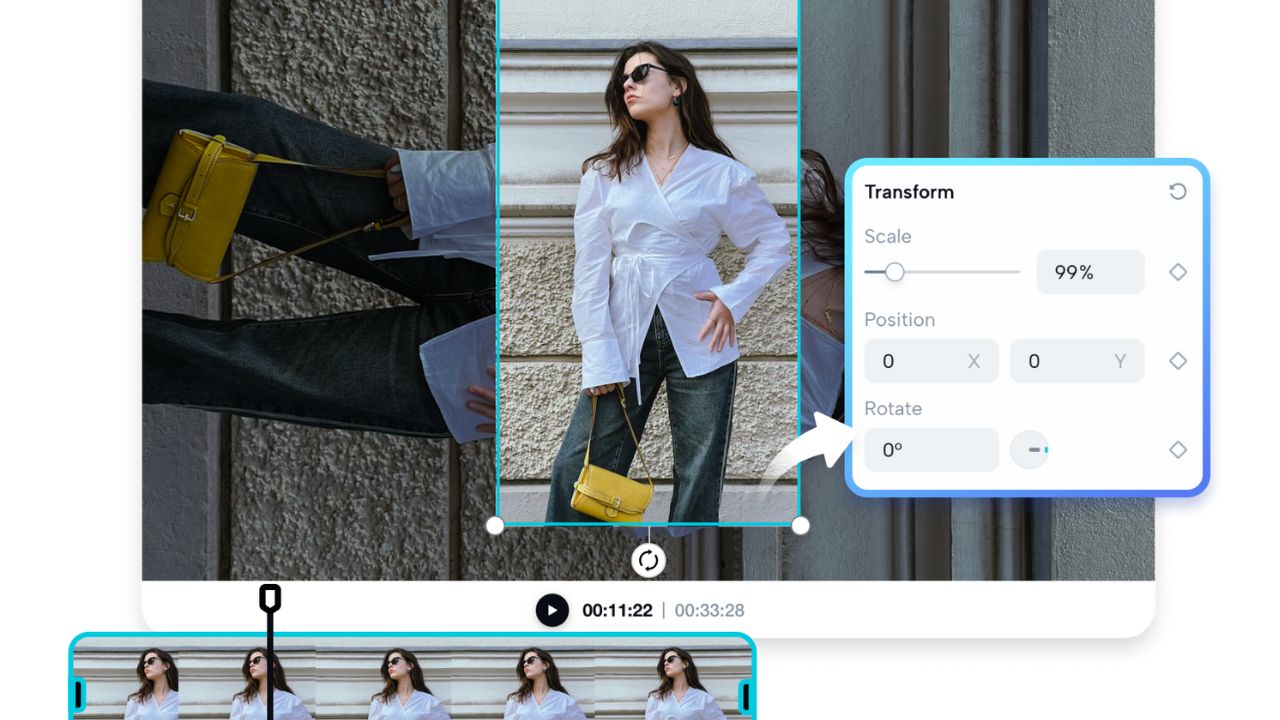Click the Rotate dial control next to 0°
Viewport: 1280px width, 720px height.
click(x=1030, y=449)
